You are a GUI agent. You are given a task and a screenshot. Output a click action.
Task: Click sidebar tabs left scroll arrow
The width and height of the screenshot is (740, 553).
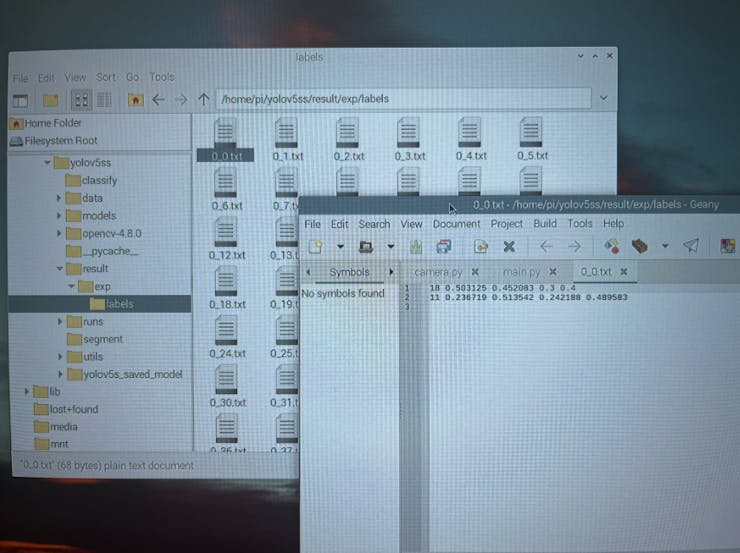click(x=308, y=272)
